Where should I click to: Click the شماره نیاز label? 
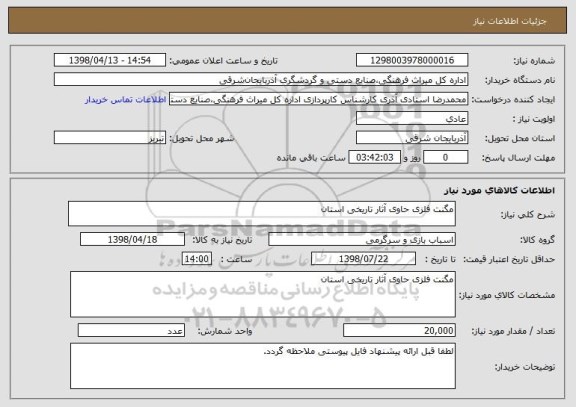534,61
